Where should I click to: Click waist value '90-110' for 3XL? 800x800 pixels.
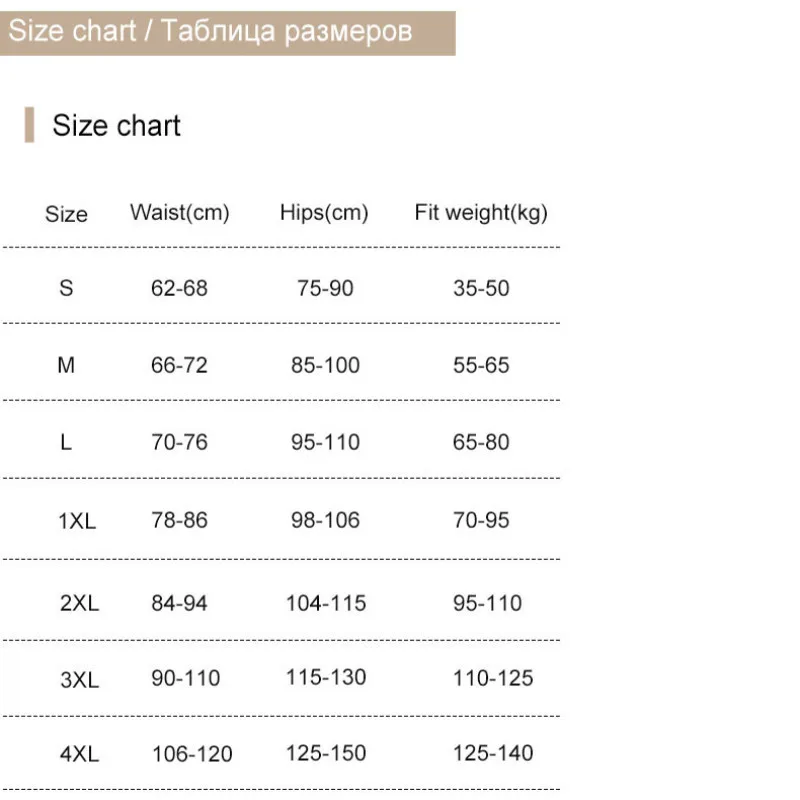tap(185, 678)
